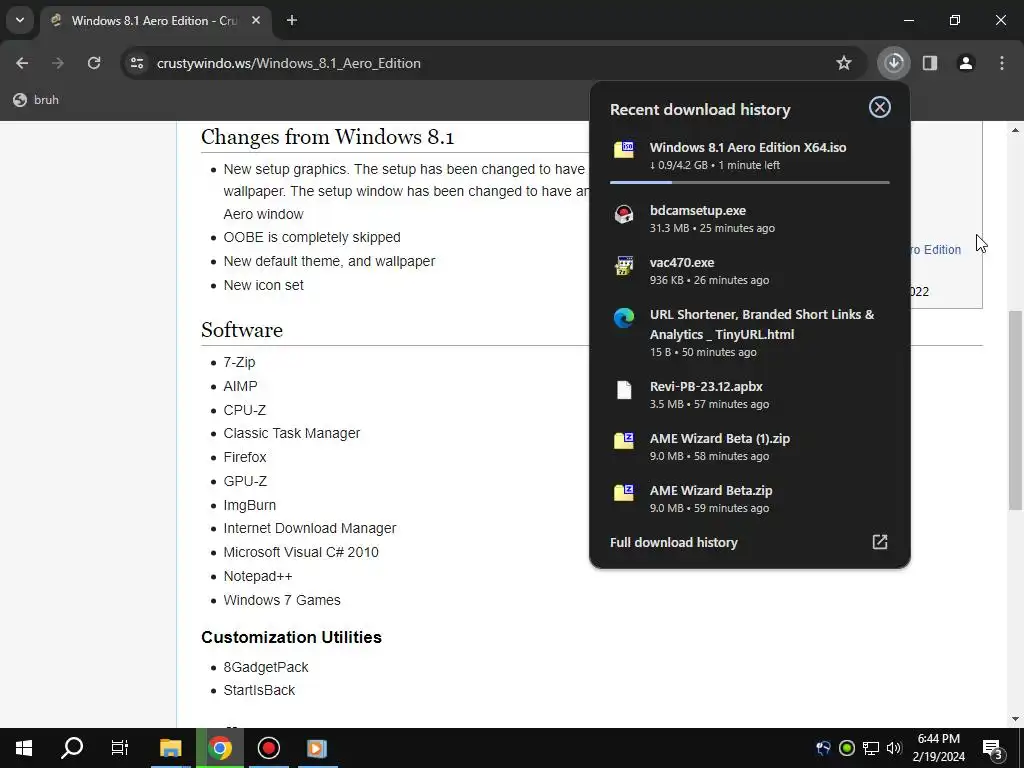This screenshot has height=768, width=1024.
Task: Click the TinyURL.html Edge icon
Action: 624,318
